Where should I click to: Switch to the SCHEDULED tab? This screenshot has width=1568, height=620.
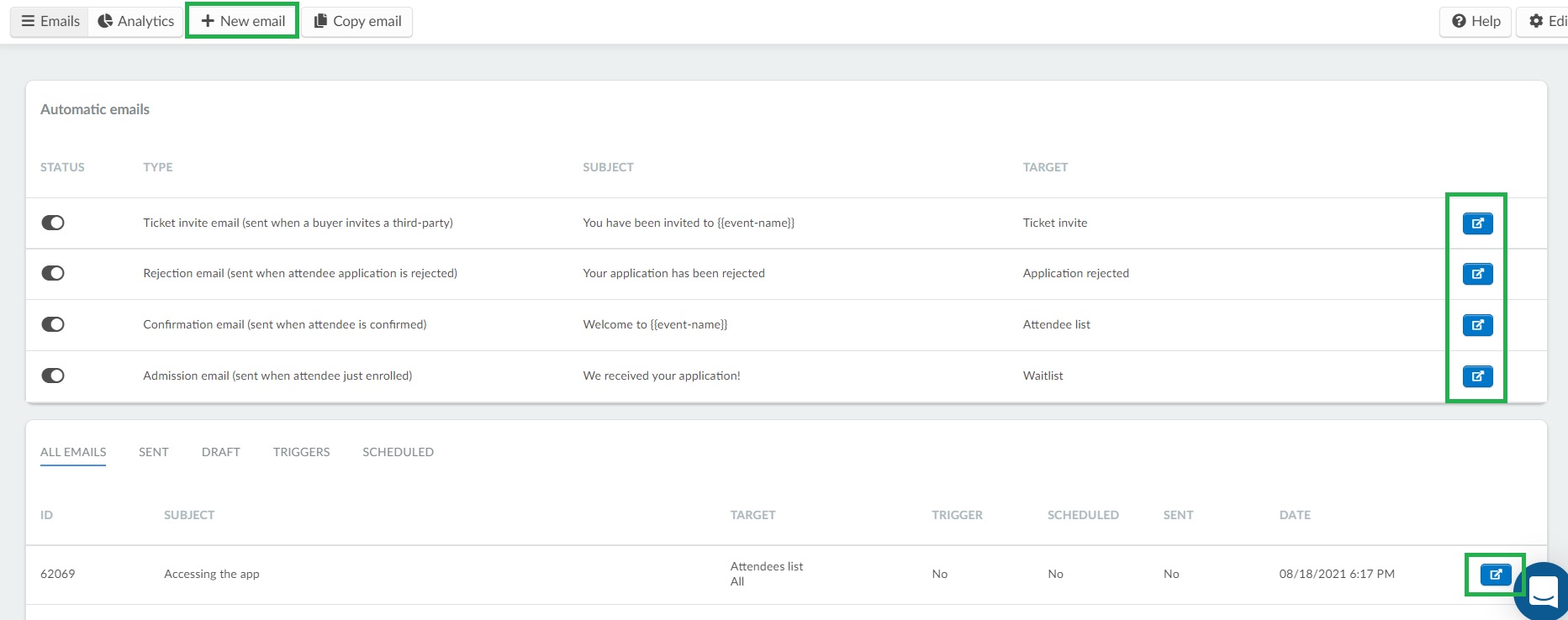pos(398,452)
